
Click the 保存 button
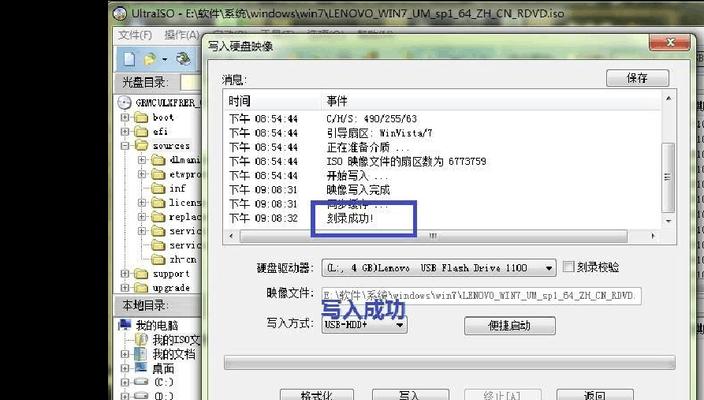click(x=637, y=78)
